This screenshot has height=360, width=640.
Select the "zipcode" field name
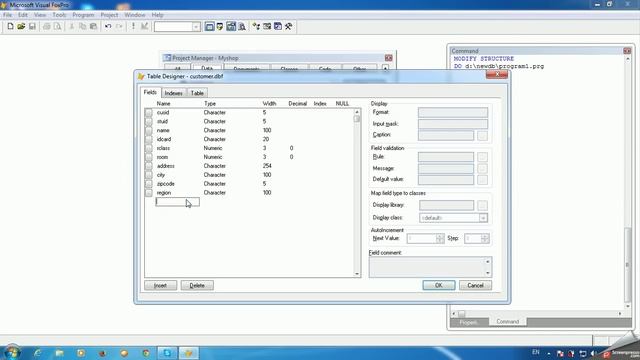pyautogui.click(x=166, y=184)
